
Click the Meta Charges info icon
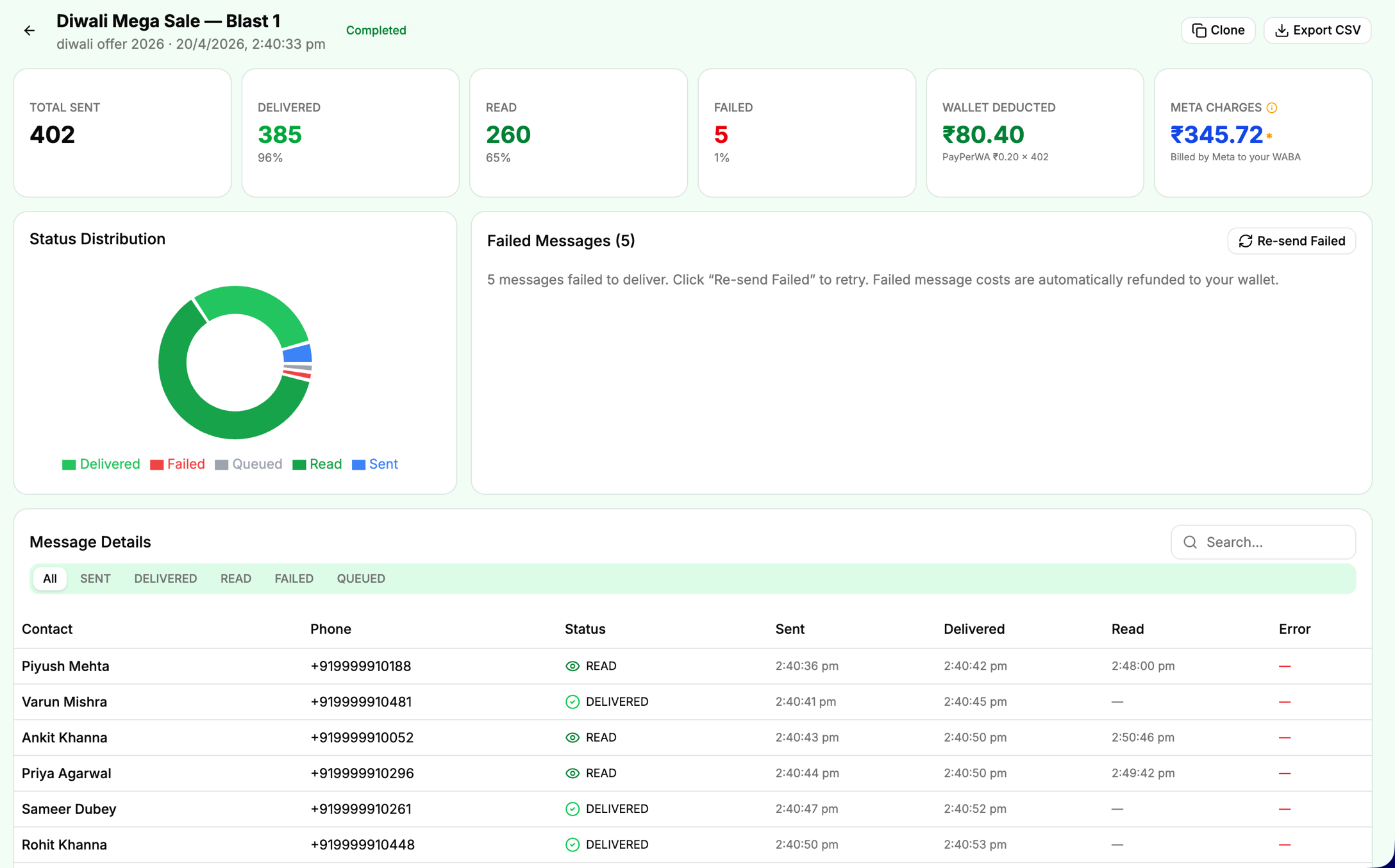[1272, 108]
